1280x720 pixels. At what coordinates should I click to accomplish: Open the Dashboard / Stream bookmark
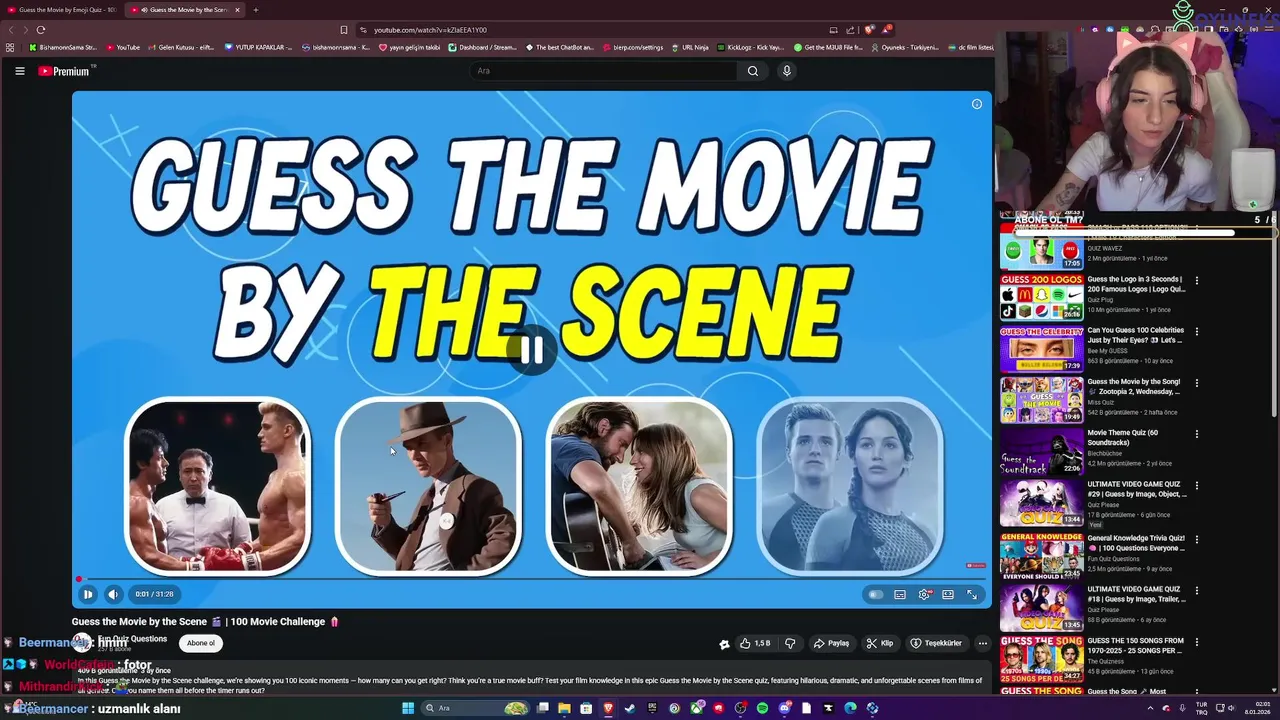pyautogui.click(x=484, y=47)
